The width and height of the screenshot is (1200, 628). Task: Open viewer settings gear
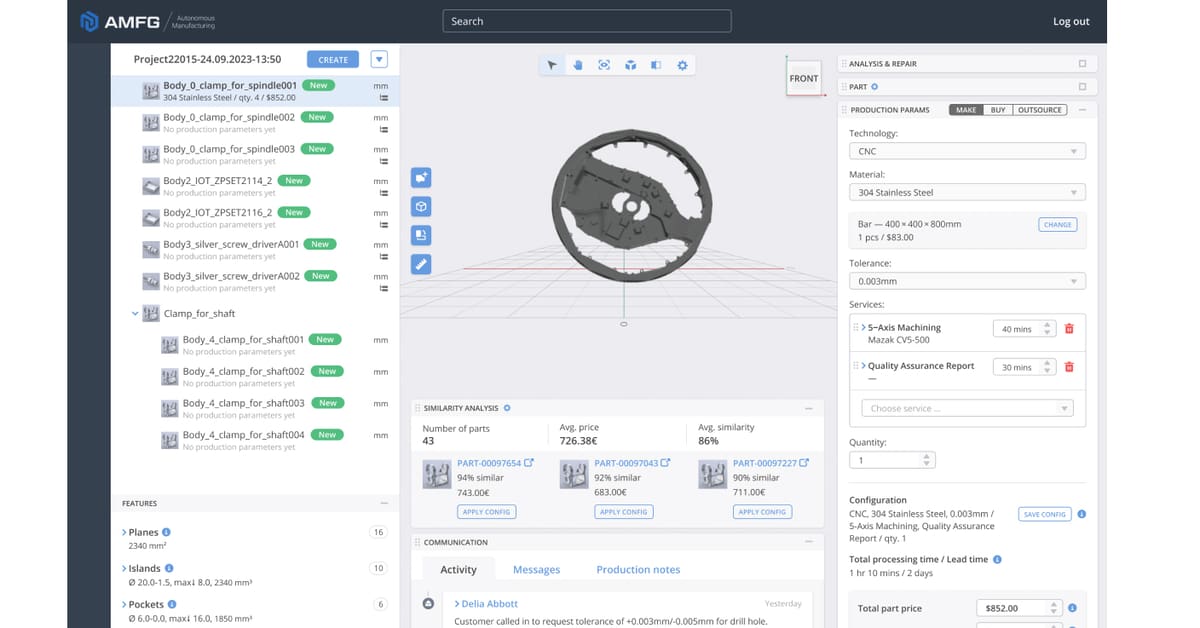click(682, 65)
